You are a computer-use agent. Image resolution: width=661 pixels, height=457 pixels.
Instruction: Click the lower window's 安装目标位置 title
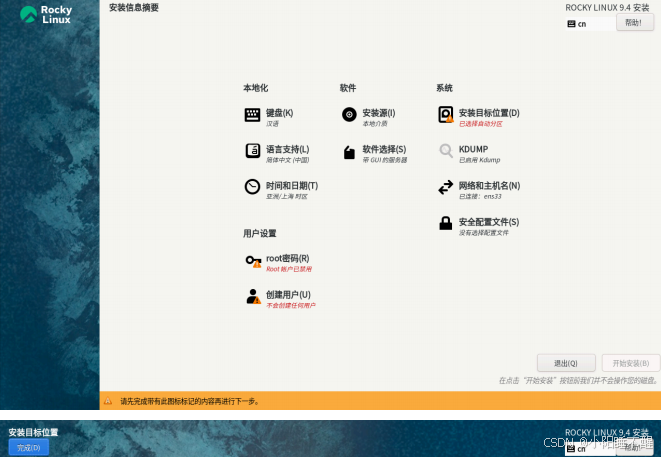coord(33,432)
